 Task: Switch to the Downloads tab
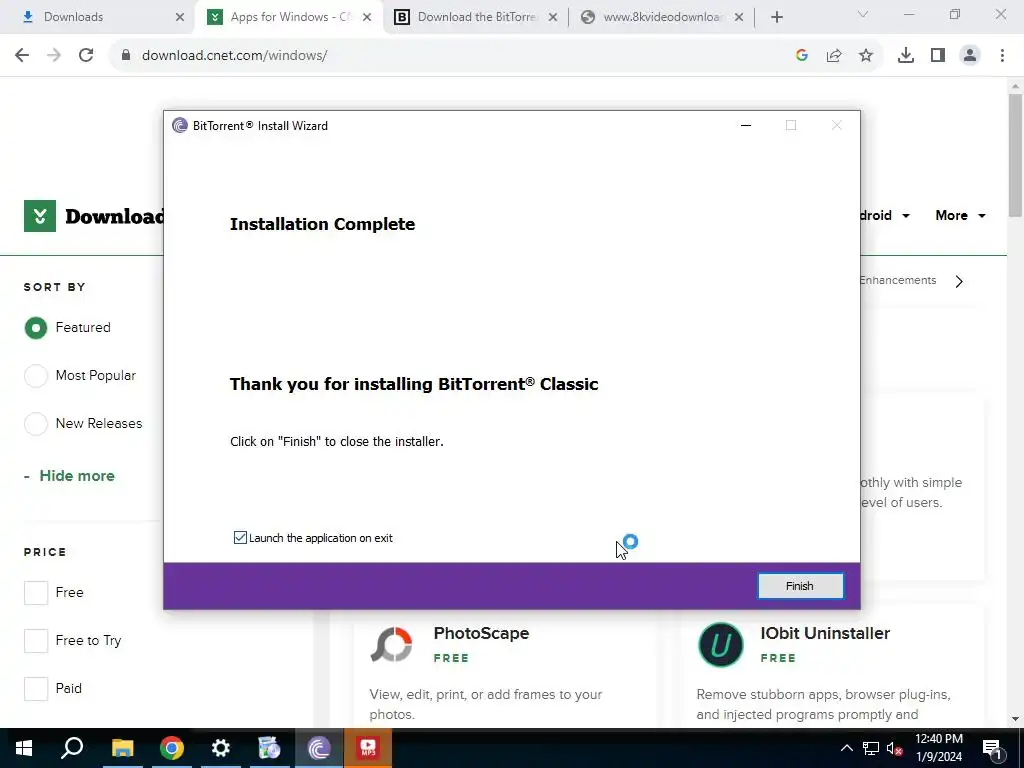tap(98, 17)
